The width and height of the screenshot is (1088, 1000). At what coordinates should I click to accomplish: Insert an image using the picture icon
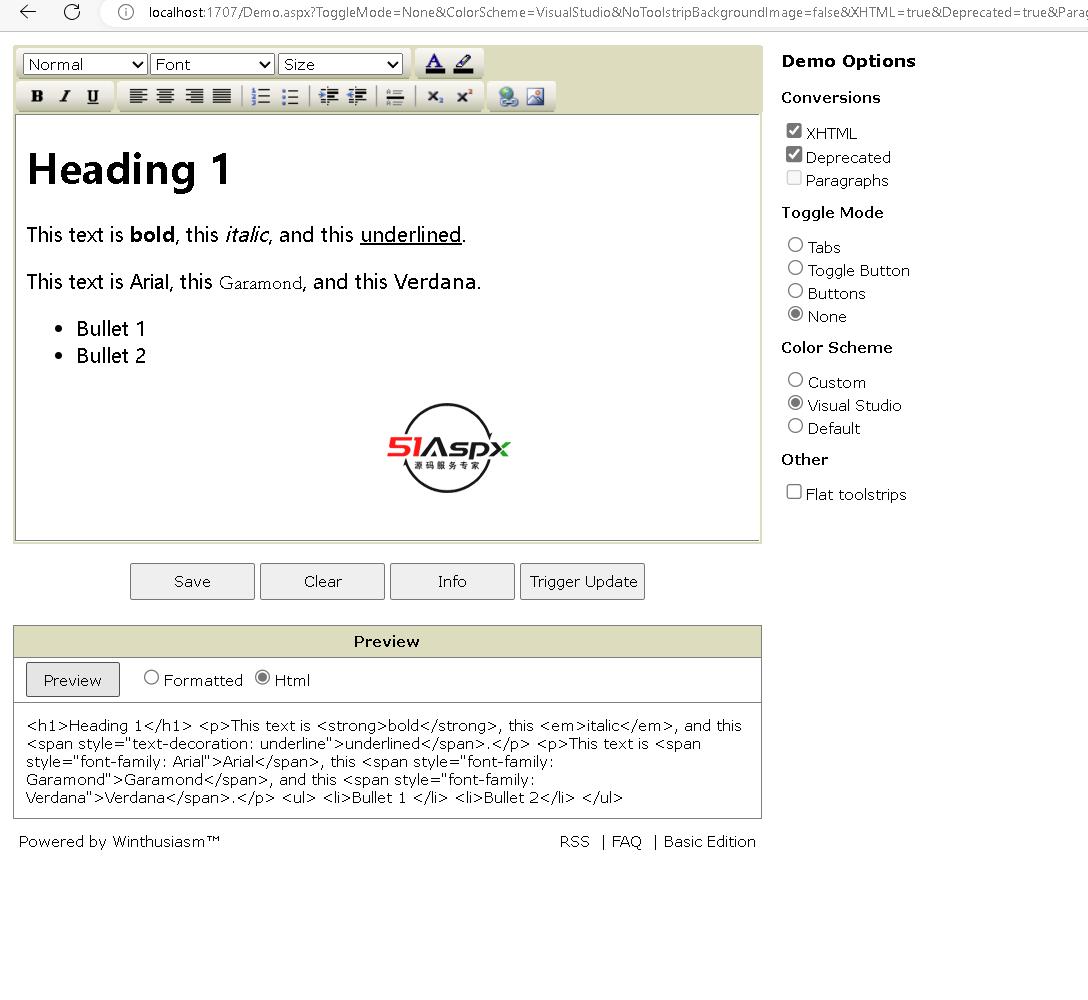(x=536, y=96)
